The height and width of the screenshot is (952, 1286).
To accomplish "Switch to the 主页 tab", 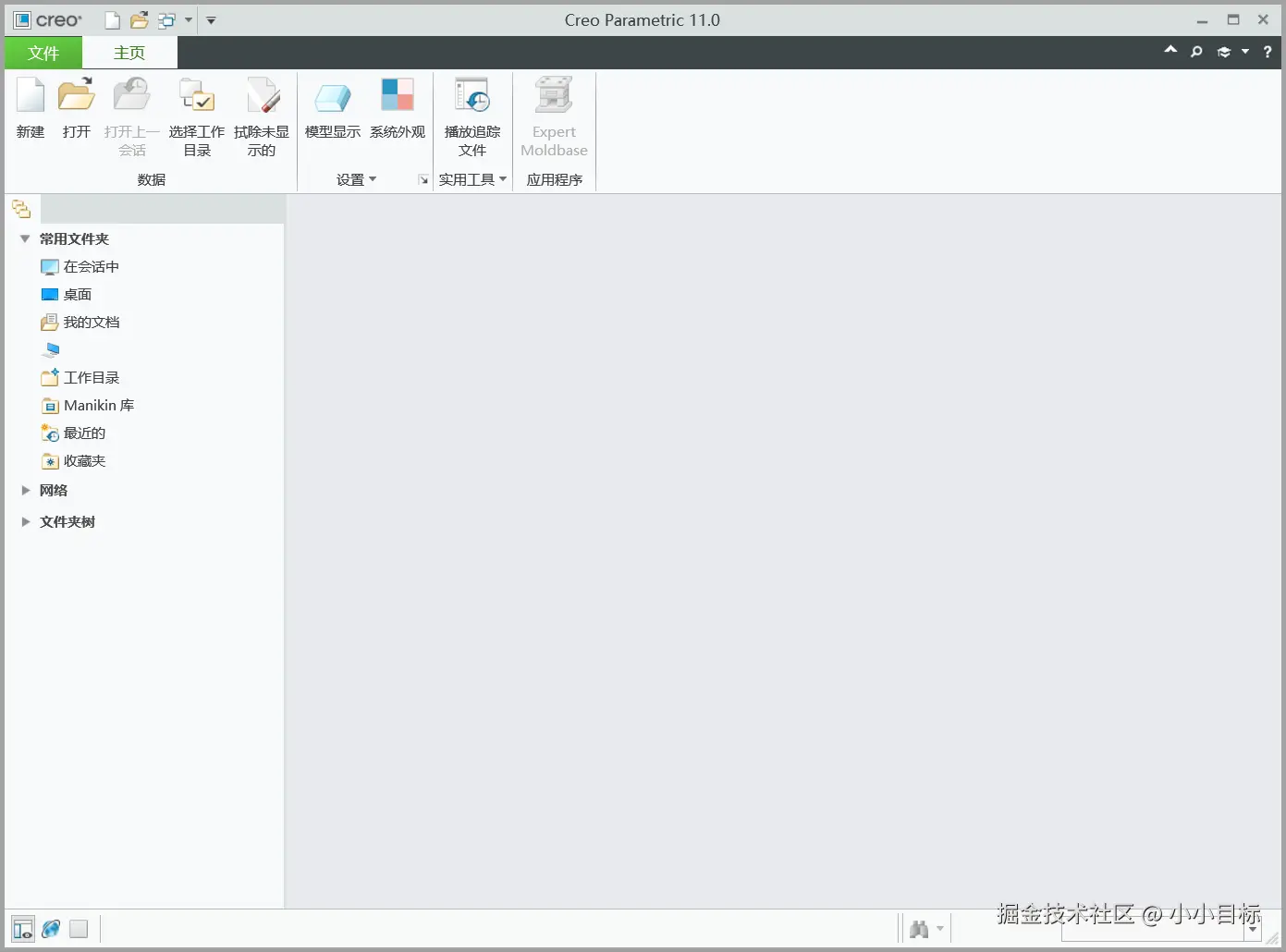I will pyautogui.click(x=129, y=53).
